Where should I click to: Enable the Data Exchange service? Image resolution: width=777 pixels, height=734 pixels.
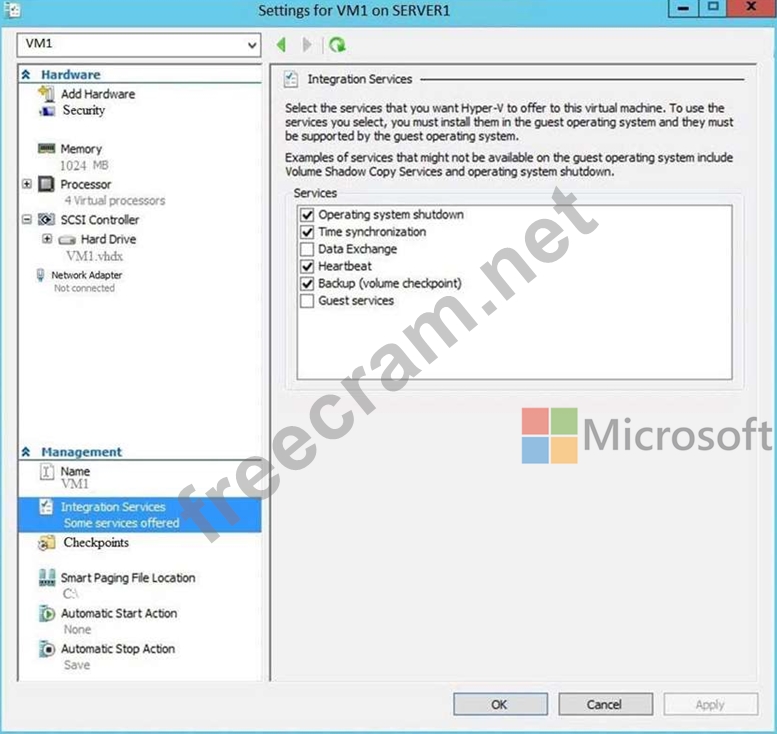307,249
